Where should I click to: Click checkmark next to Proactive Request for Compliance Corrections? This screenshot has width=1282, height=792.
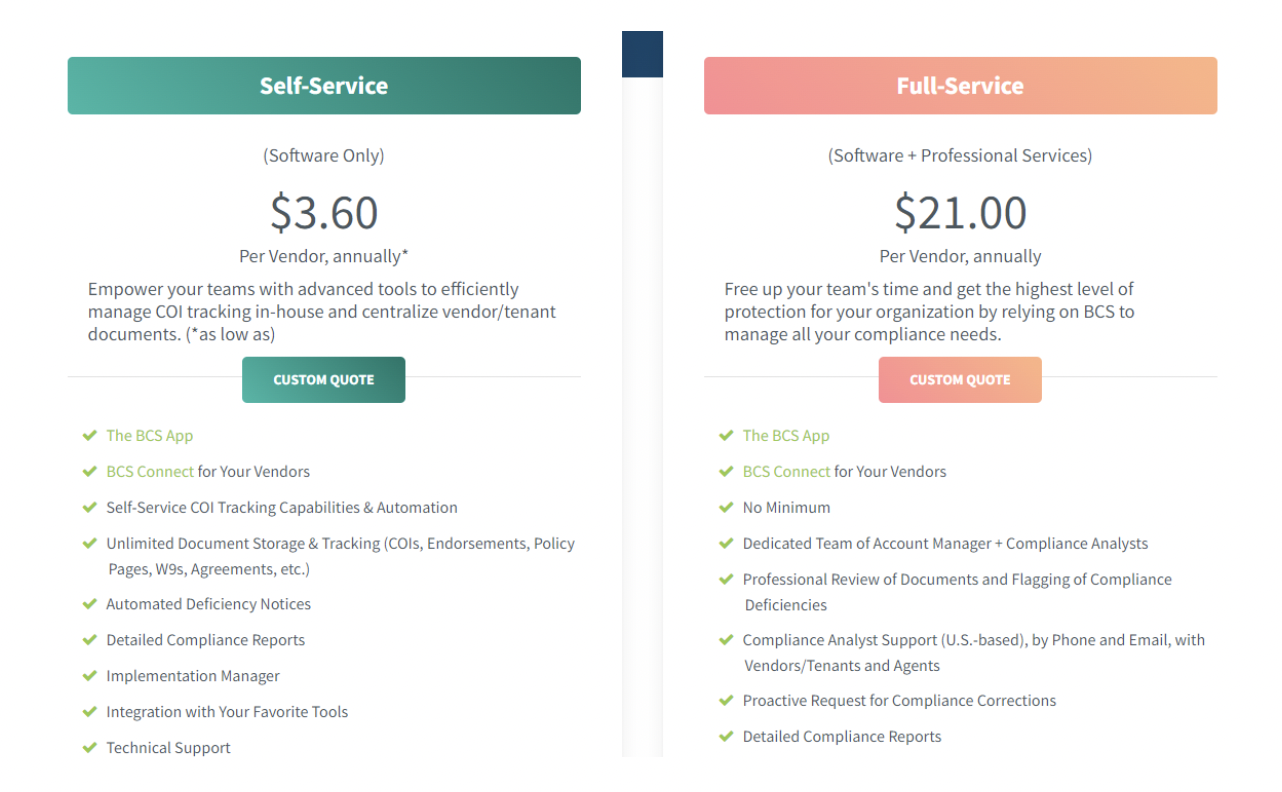click(726, 701)
